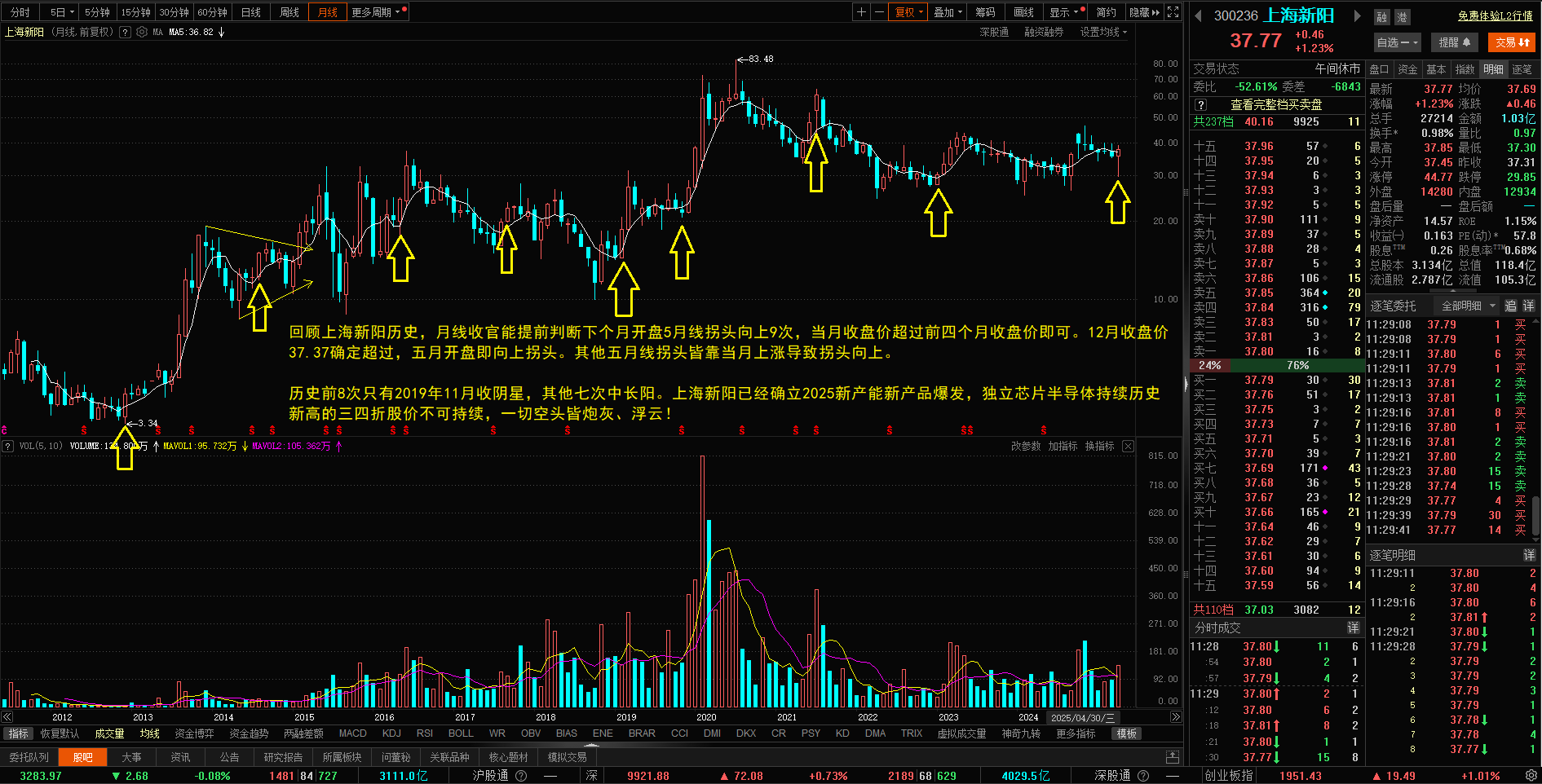Select MACD indicator
The height and width of the screenshot is (784, 1542).
352,733
